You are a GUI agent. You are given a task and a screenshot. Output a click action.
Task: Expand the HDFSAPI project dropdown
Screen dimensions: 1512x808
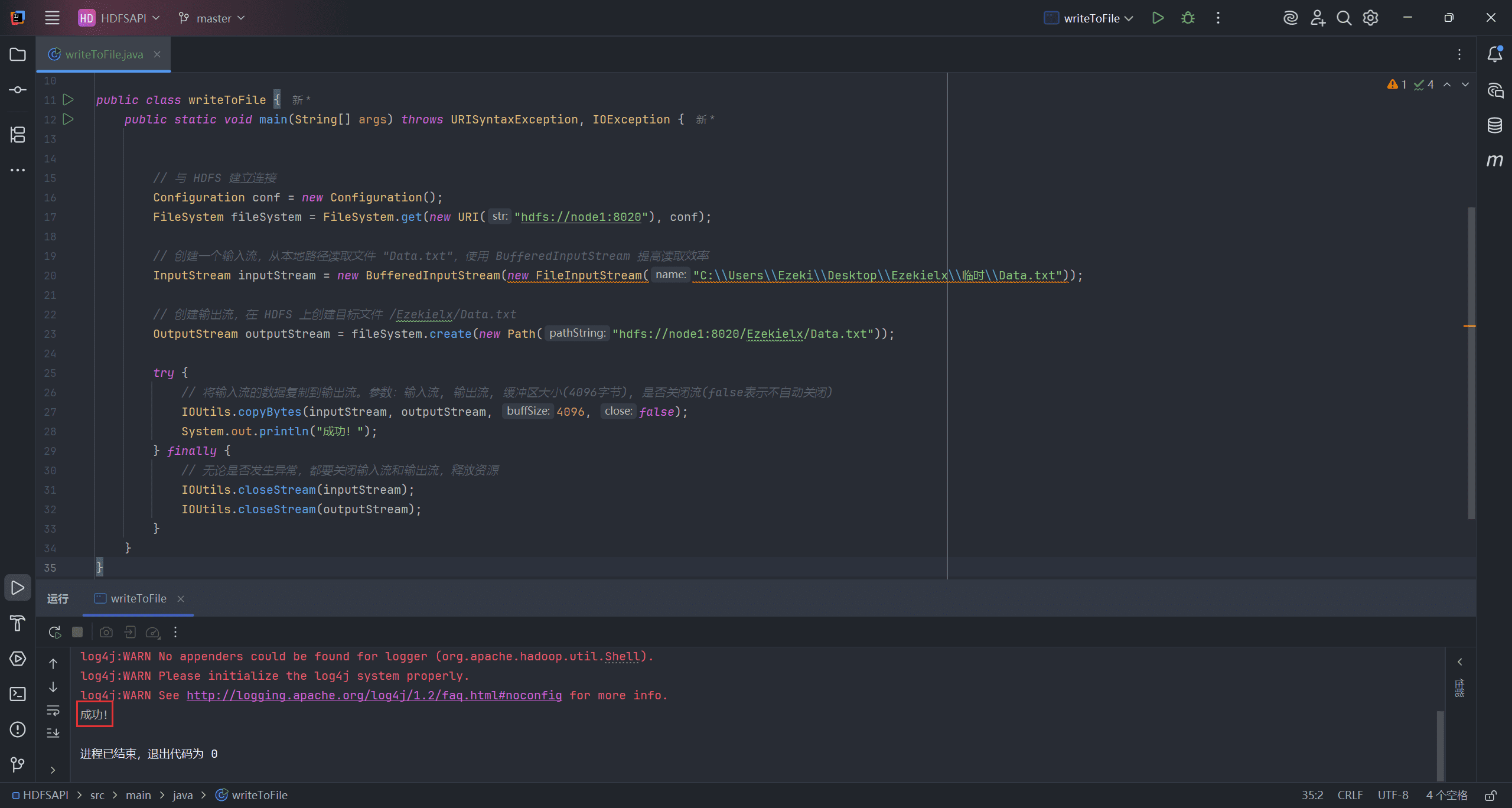pyautogui.click(x=119, y=18)
